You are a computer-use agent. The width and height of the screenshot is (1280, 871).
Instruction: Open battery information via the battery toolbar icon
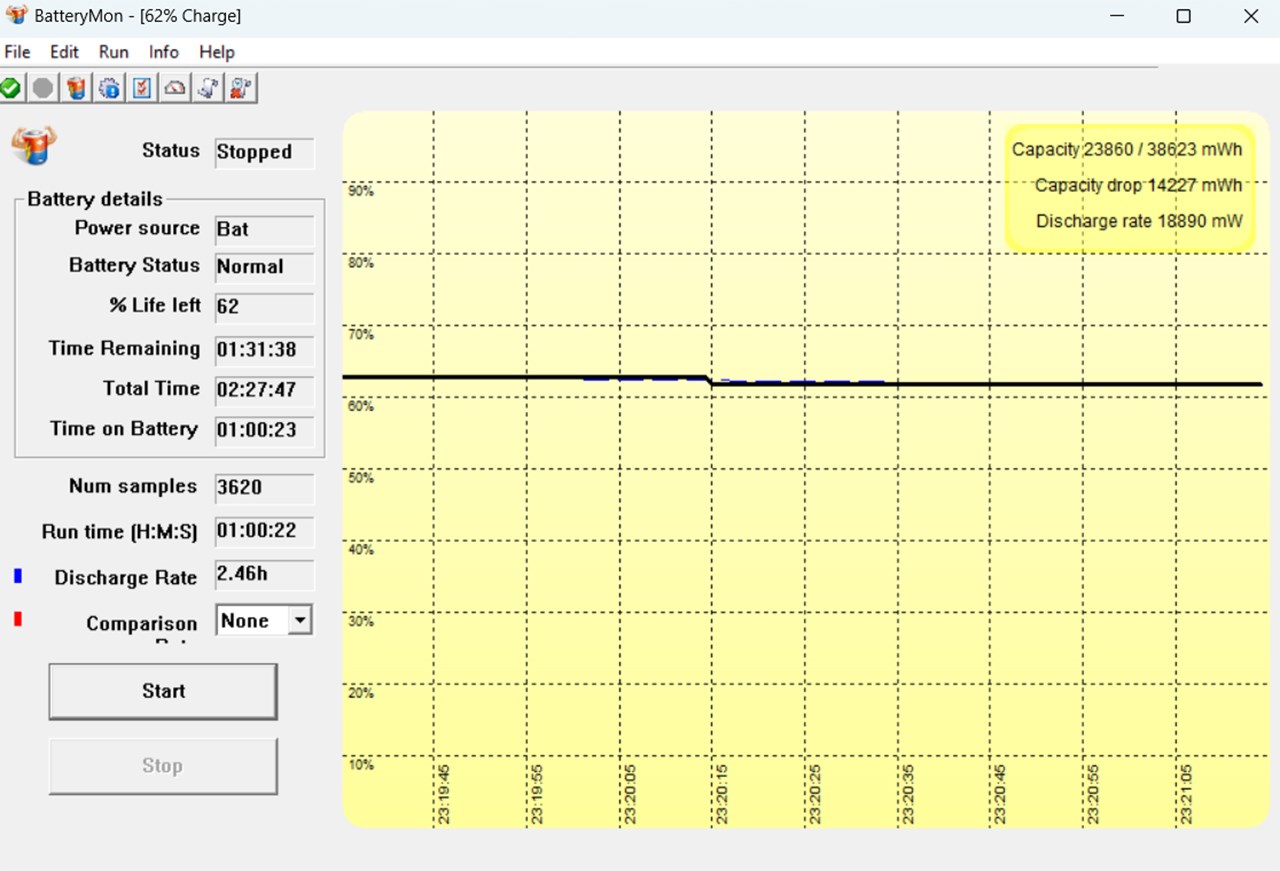(76, 89)
